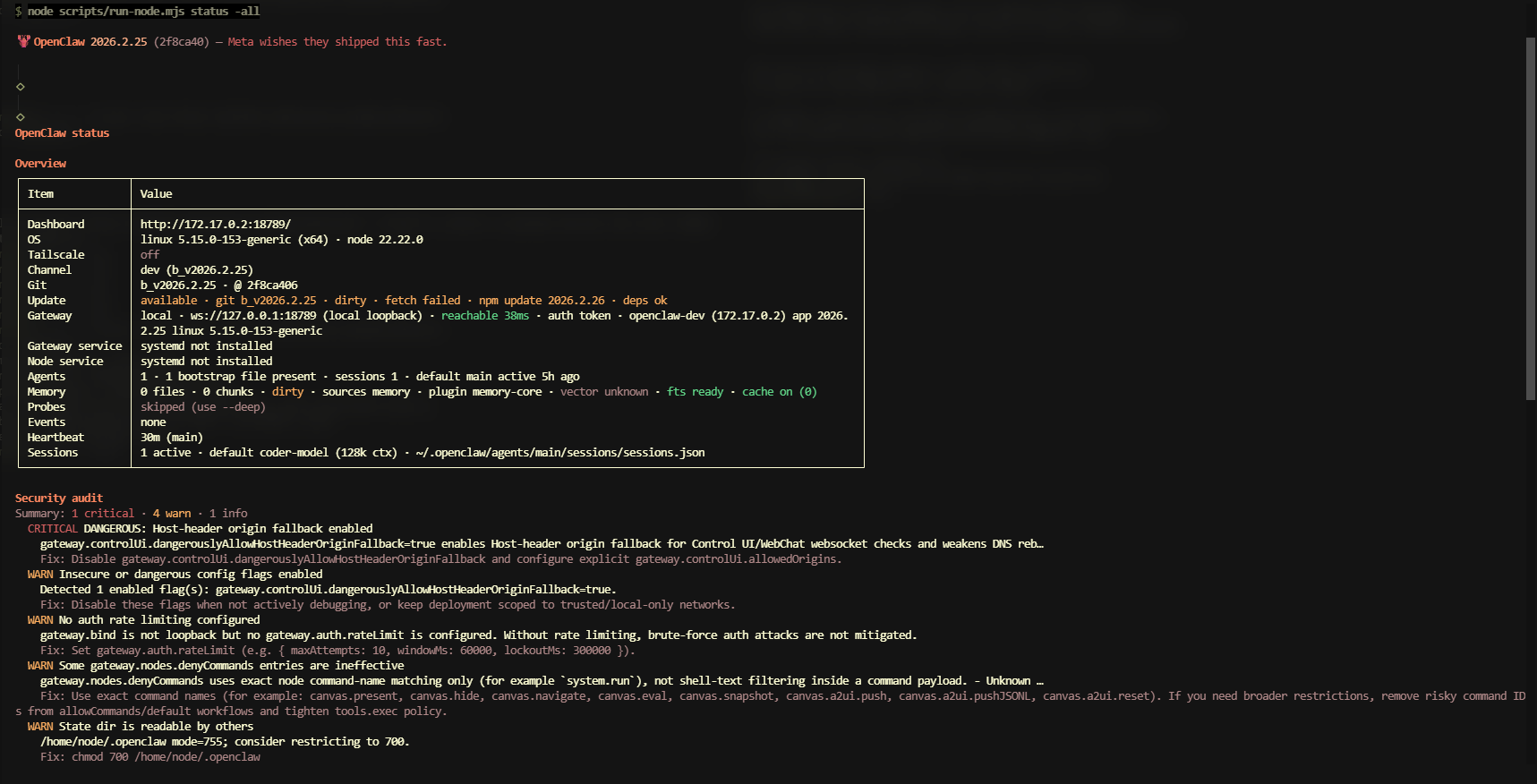The width and height of the screenshot is (1537, 784).
Task: Click the WARN 'State dir is readable by others' line
Action: tap(141, 727)
